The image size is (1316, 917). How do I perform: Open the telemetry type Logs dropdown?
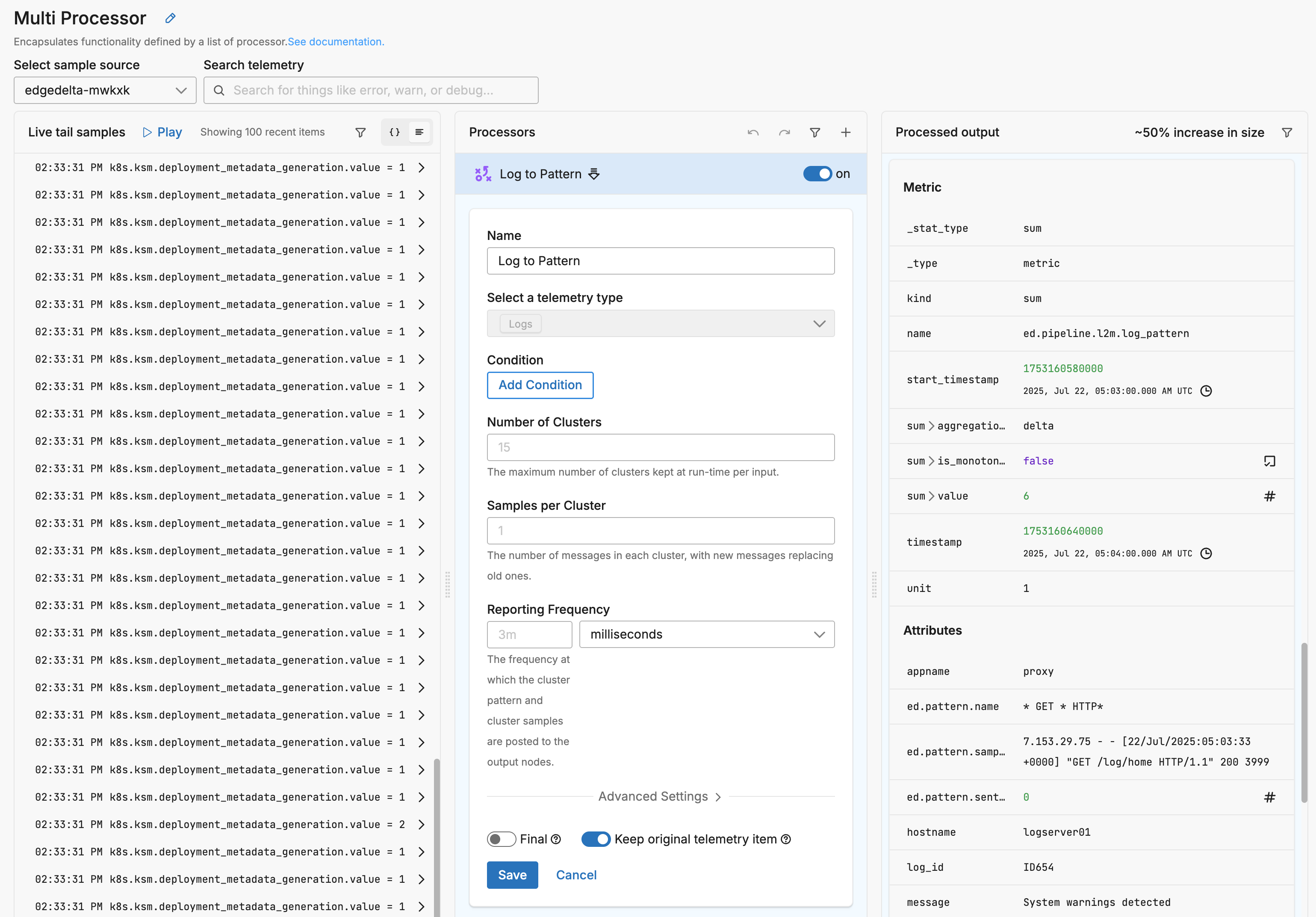[x=660, y=323]
